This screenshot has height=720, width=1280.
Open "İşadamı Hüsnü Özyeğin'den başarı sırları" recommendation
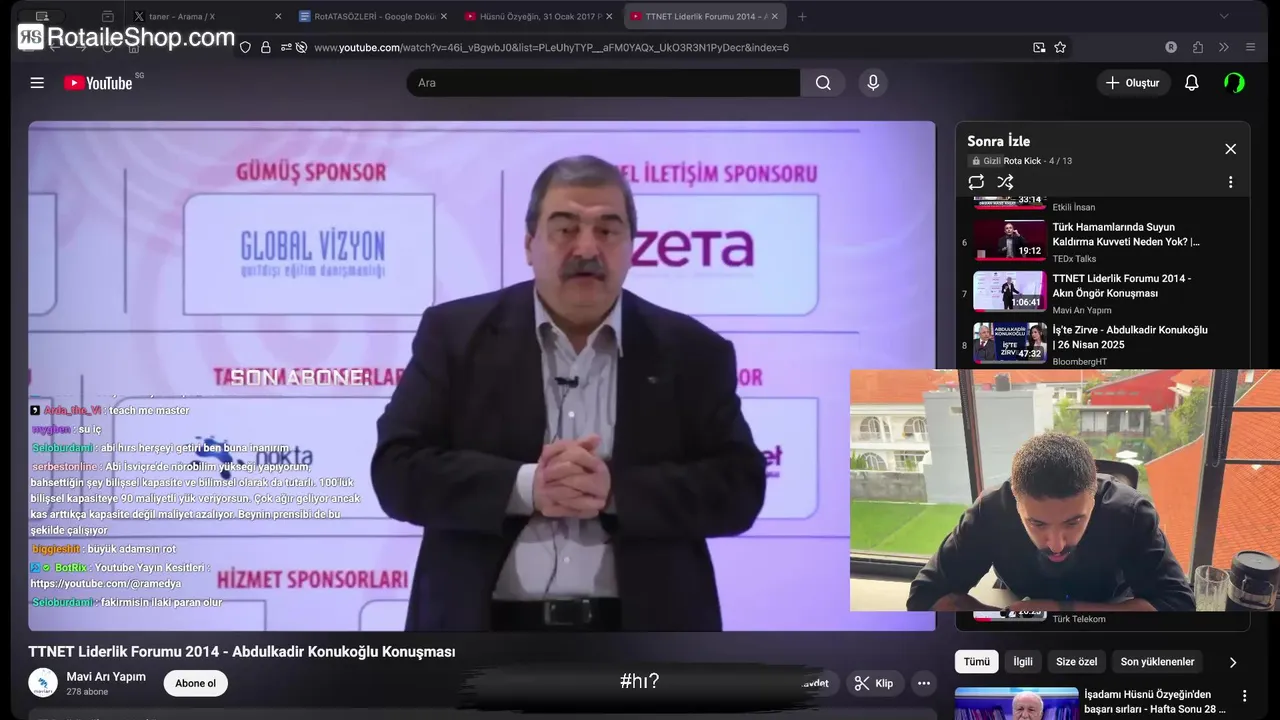[1155, 702]
